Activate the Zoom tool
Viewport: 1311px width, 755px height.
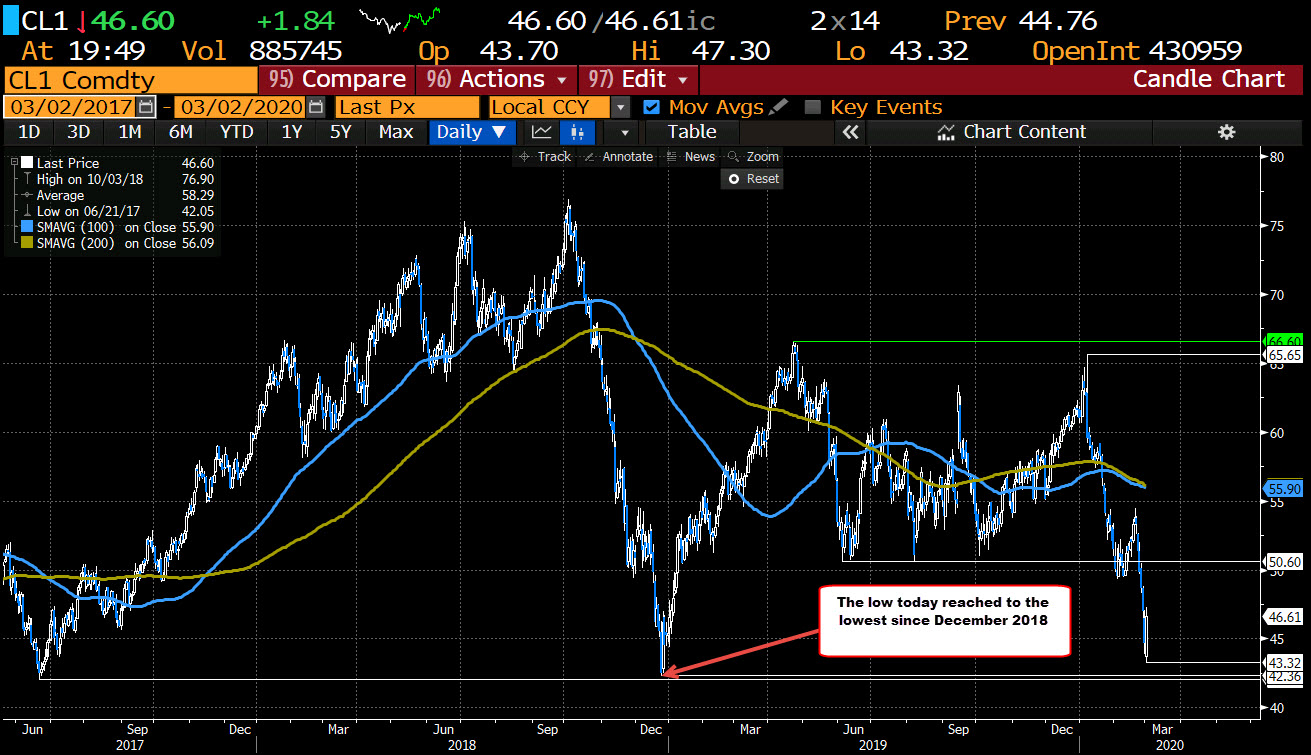pos(753,157)
